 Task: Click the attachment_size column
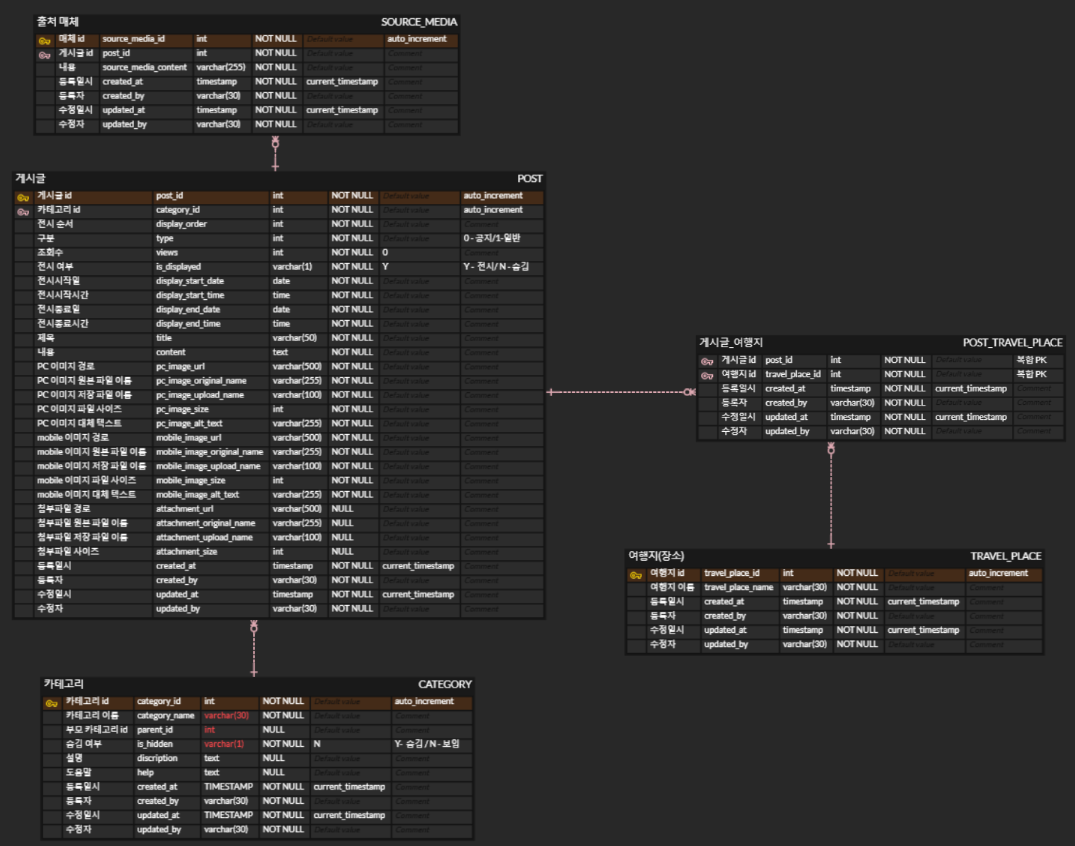pos(186,552)
